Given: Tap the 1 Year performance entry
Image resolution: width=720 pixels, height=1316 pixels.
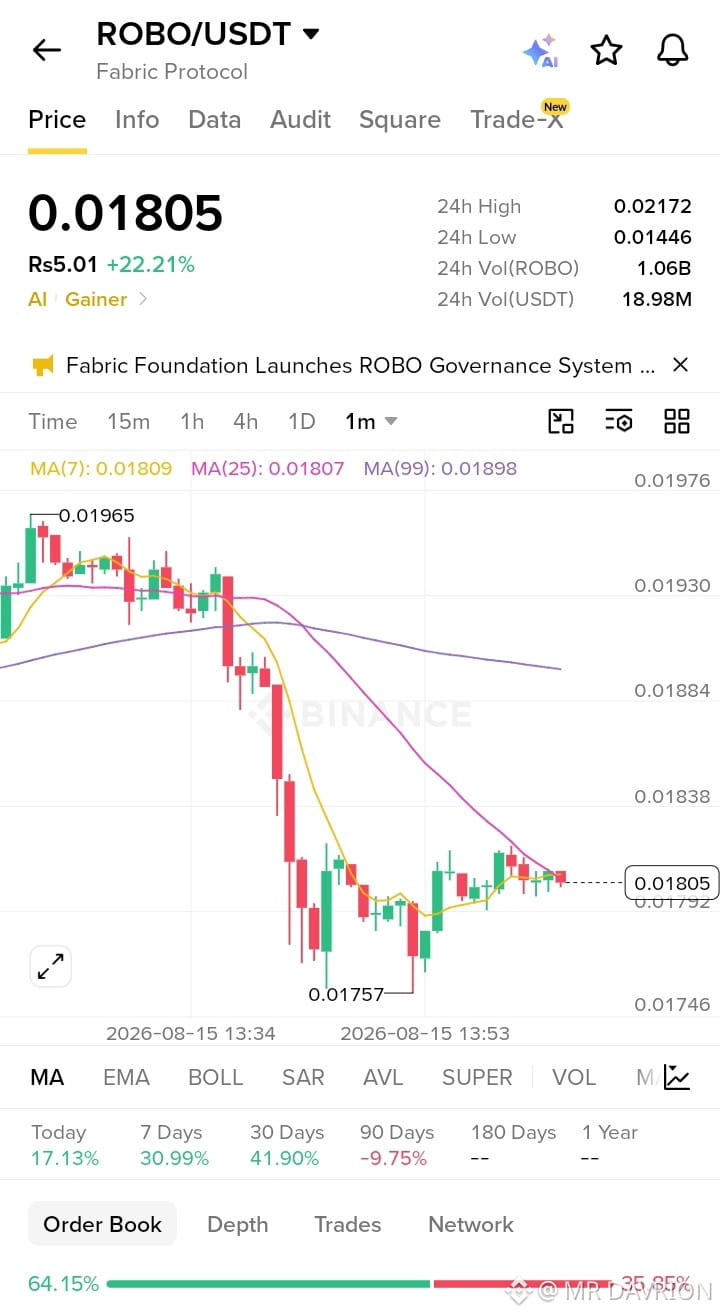Looking at the screenshot, I should click(x=609, y=1145).
